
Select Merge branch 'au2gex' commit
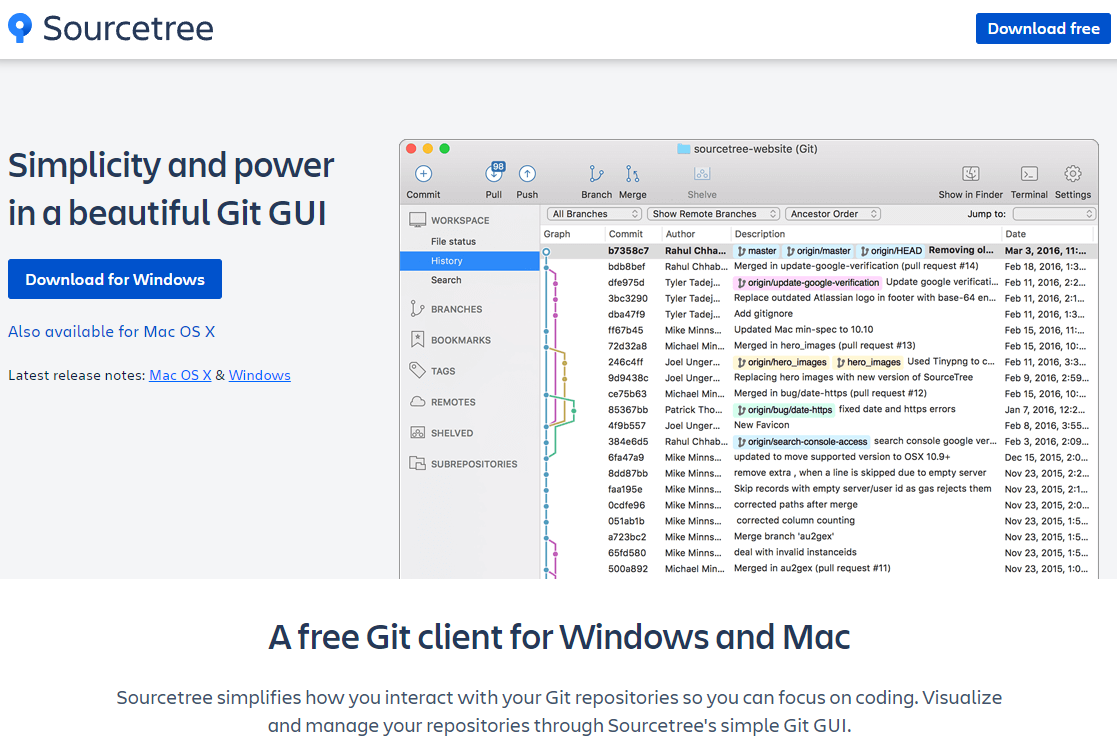(784, 536)
